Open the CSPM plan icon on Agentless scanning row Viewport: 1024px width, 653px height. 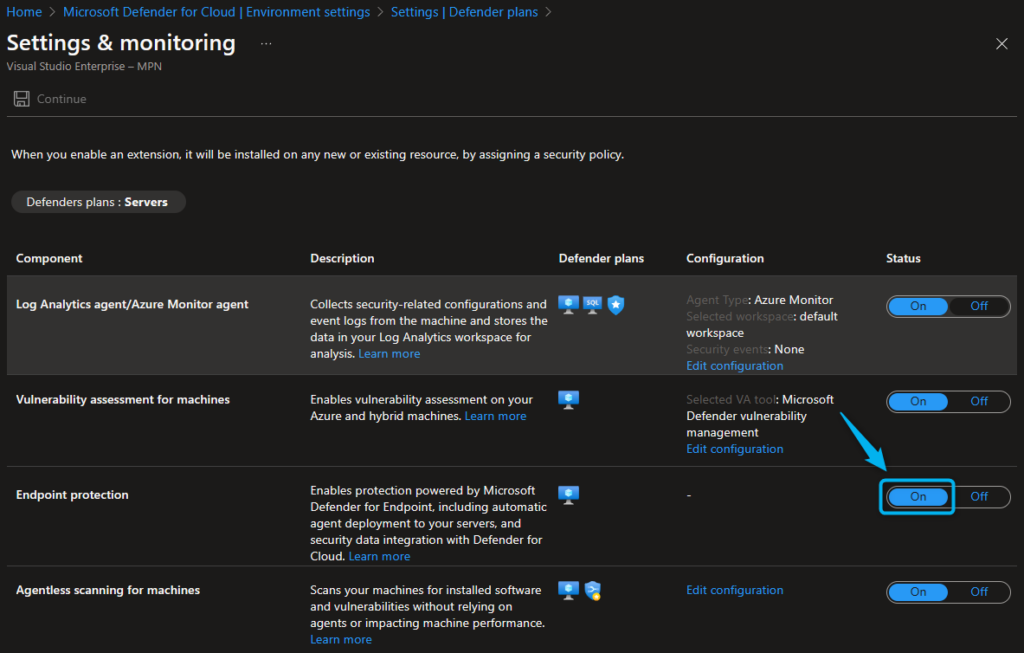(x=592, y=589)
